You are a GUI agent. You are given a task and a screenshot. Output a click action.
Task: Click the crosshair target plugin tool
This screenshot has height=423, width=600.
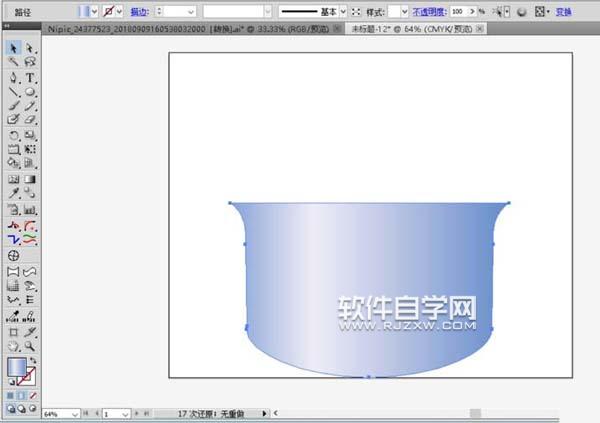(13, 255)
